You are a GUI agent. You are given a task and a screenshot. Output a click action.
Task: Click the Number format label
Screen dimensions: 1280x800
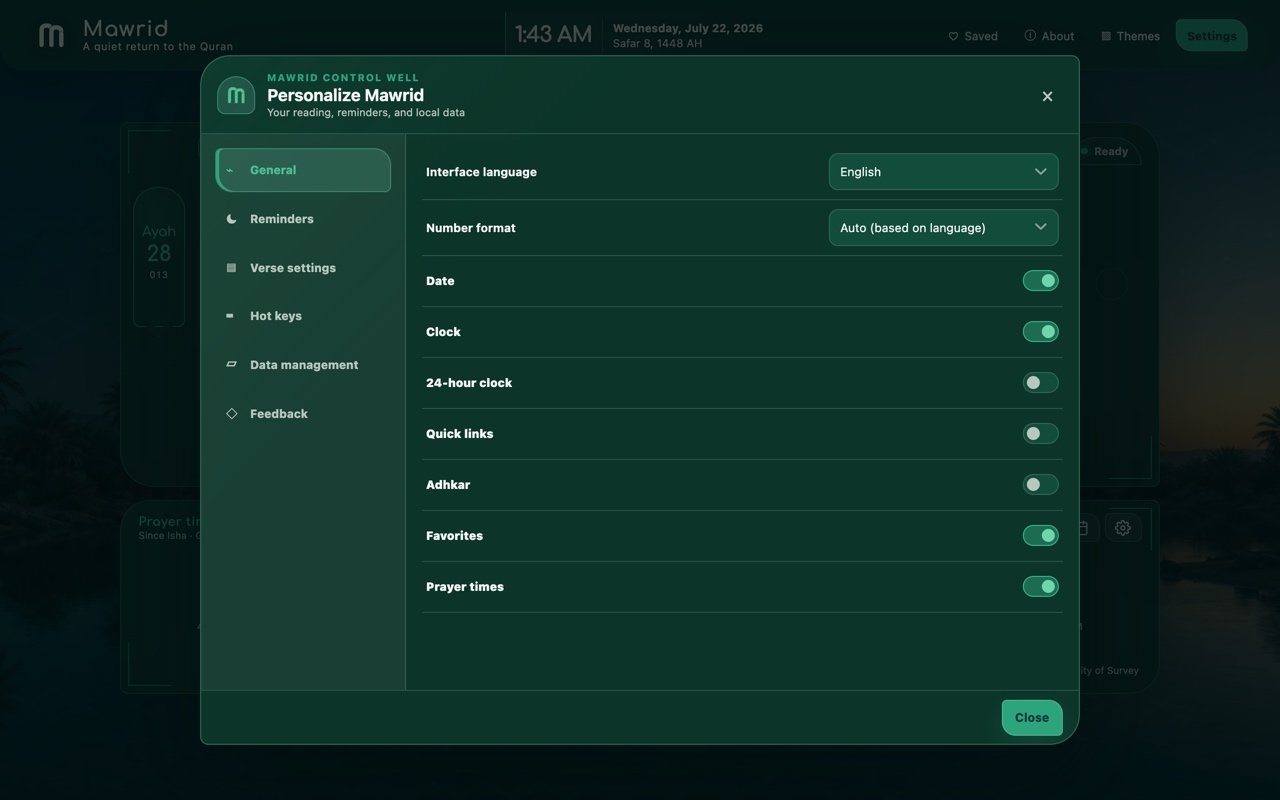point(471,228)
